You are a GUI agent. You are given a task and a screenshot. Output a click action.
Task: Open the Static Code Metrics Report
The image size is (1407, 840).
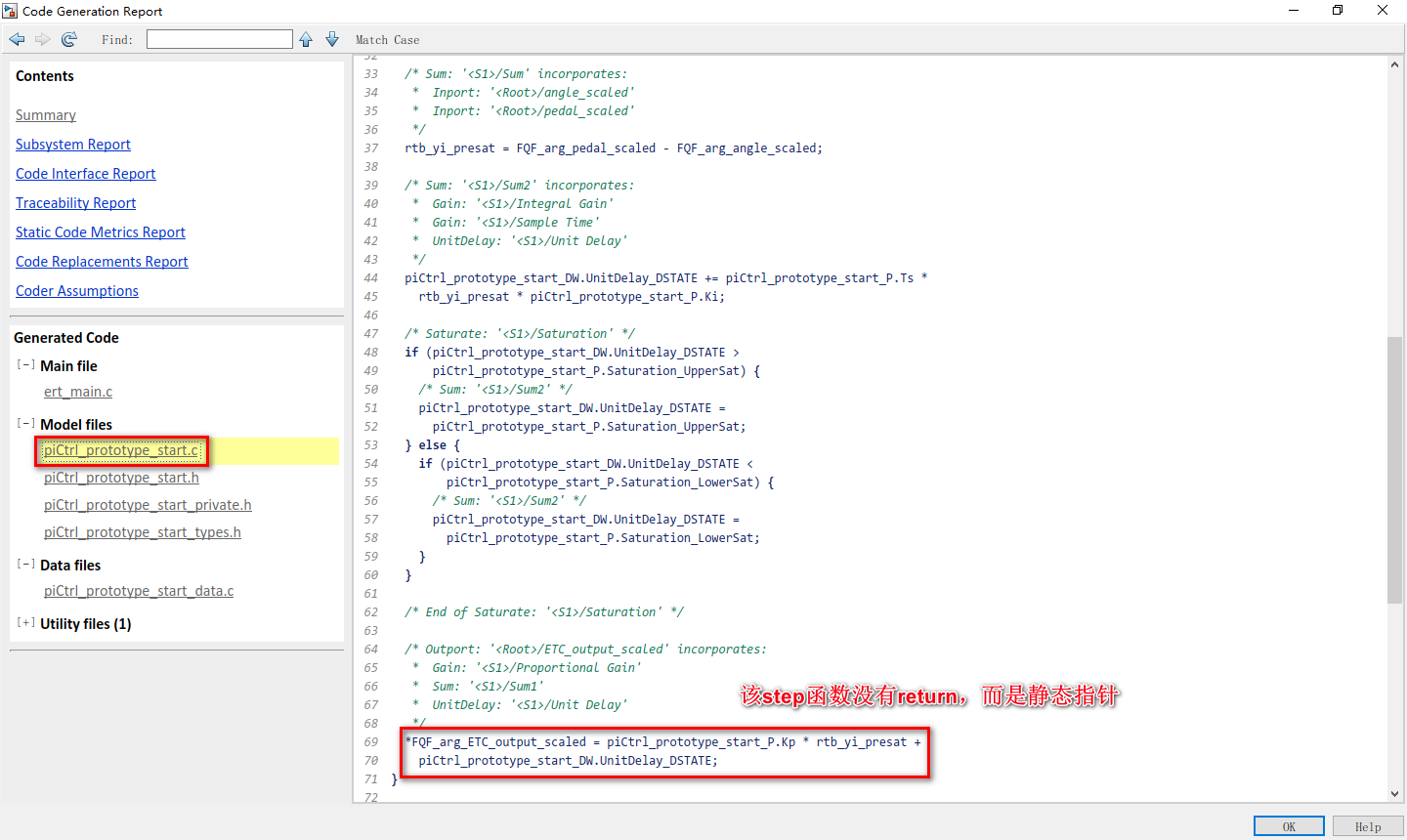[x=100, y=231]
